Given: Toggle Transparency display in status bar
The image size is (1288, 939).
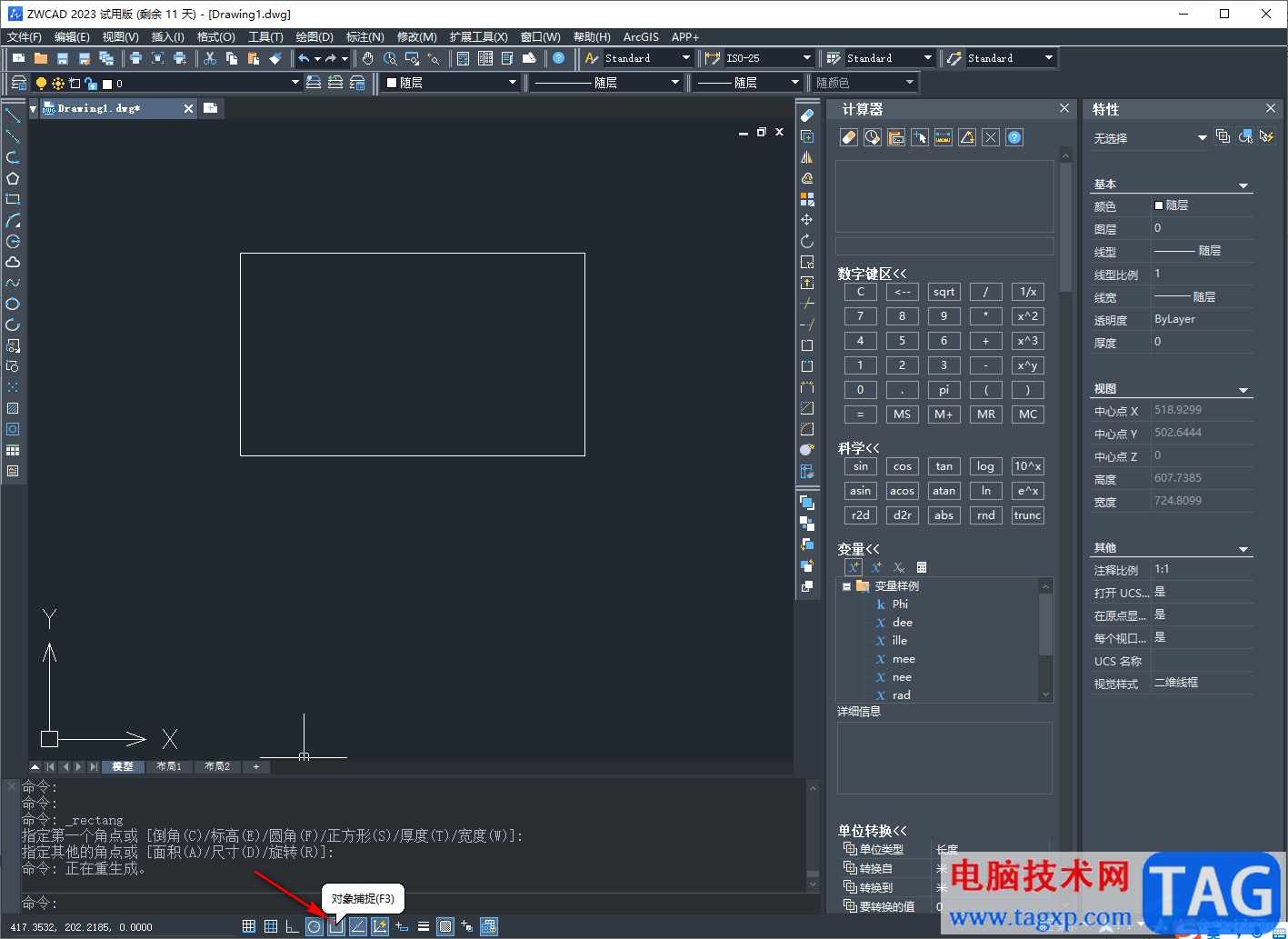Looking at the screenshot, I should click(x=445, y=926).
